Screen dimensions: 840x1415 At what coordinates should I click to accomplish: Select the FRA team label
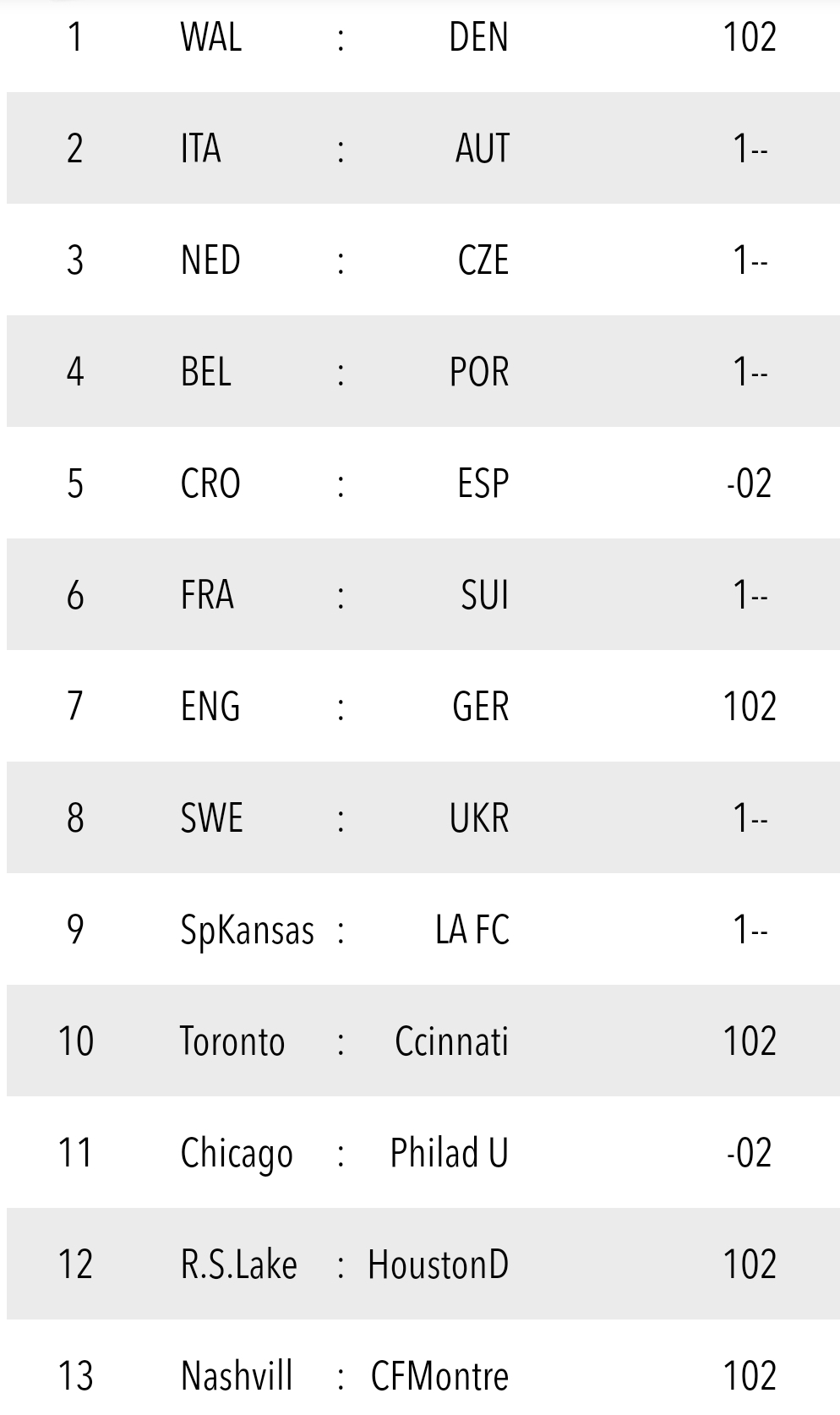(207, 594)
